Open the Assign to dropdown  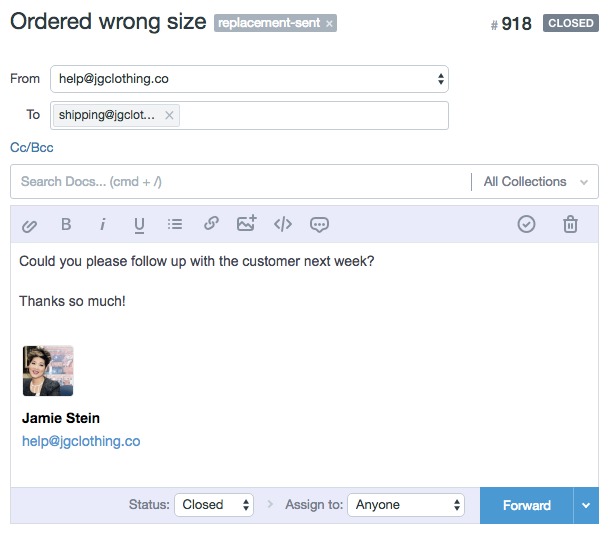point(409,505)
